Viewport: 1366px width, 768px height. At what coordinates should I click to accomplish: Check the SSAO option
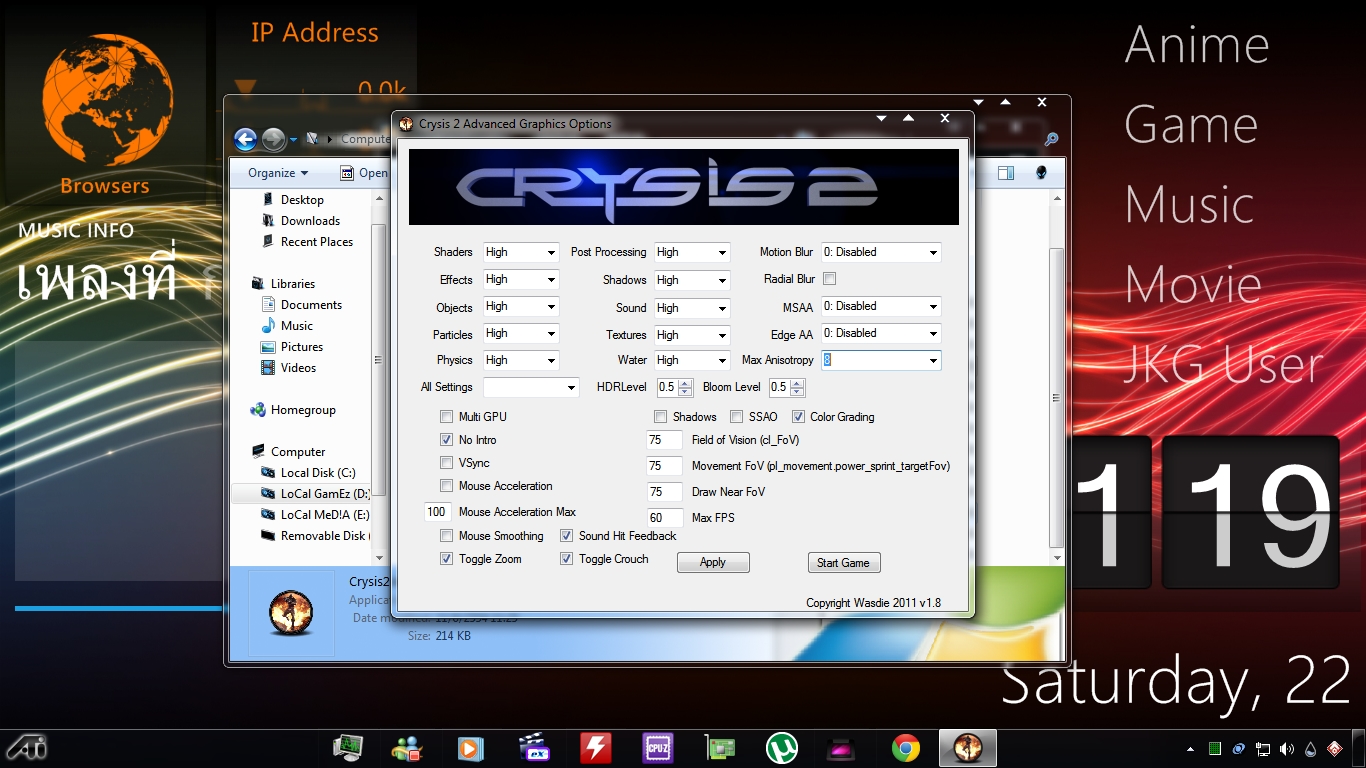[x=736, y=417]
